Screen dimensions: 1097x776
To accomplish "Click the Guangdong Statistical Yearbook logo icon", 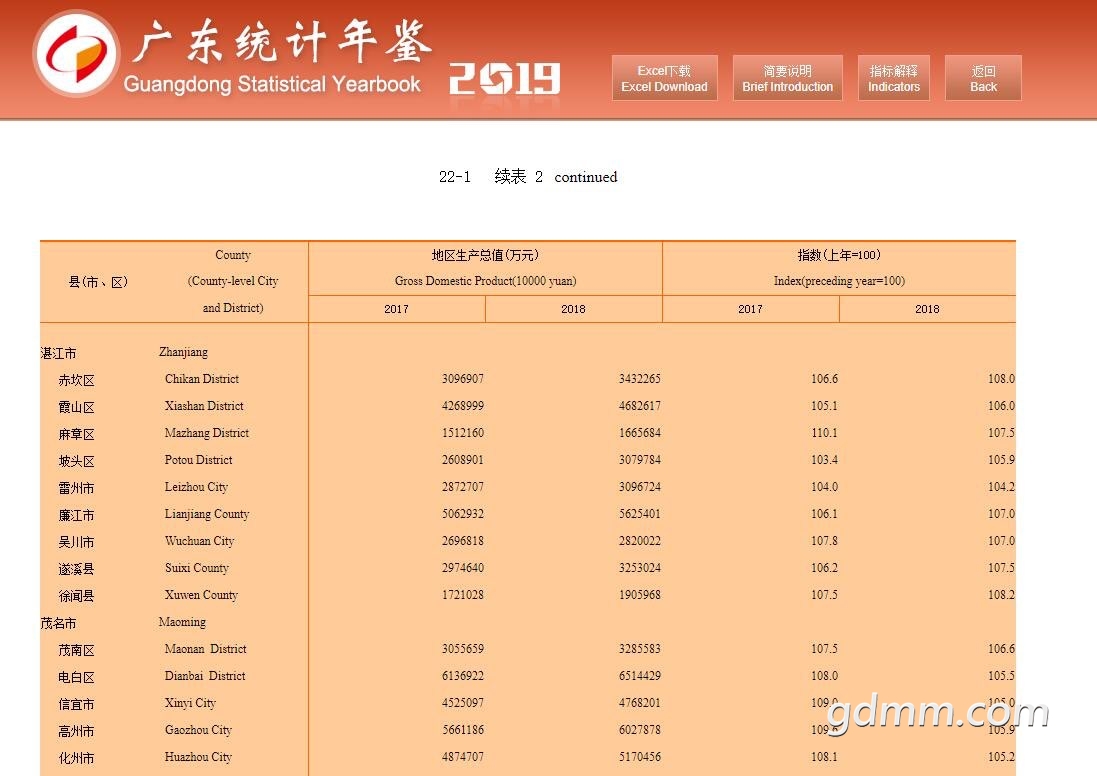I will point(76,53).
